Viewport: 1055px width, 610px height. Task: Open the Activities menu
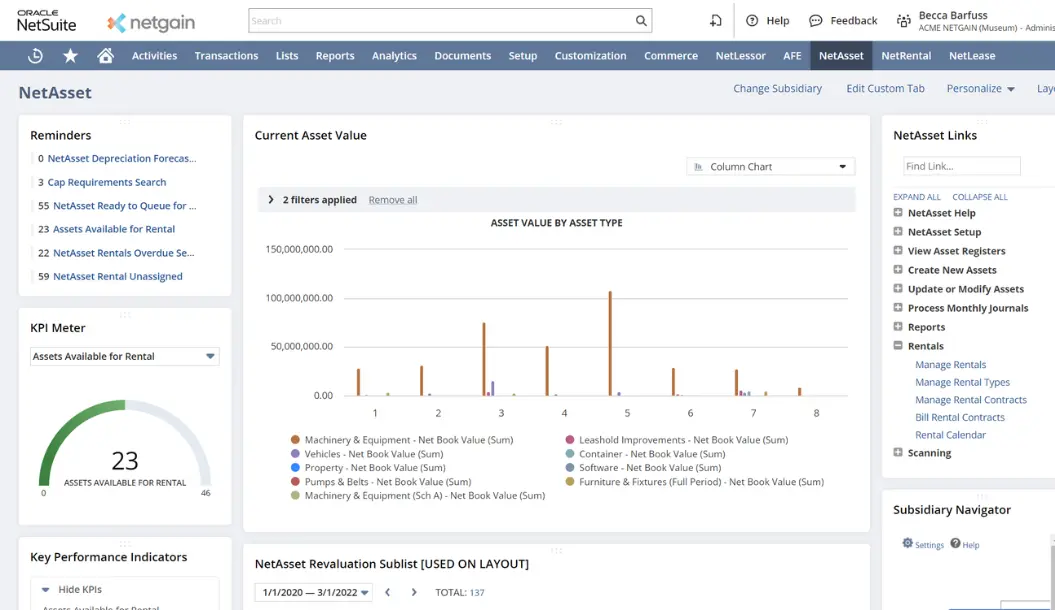(154, 56)
